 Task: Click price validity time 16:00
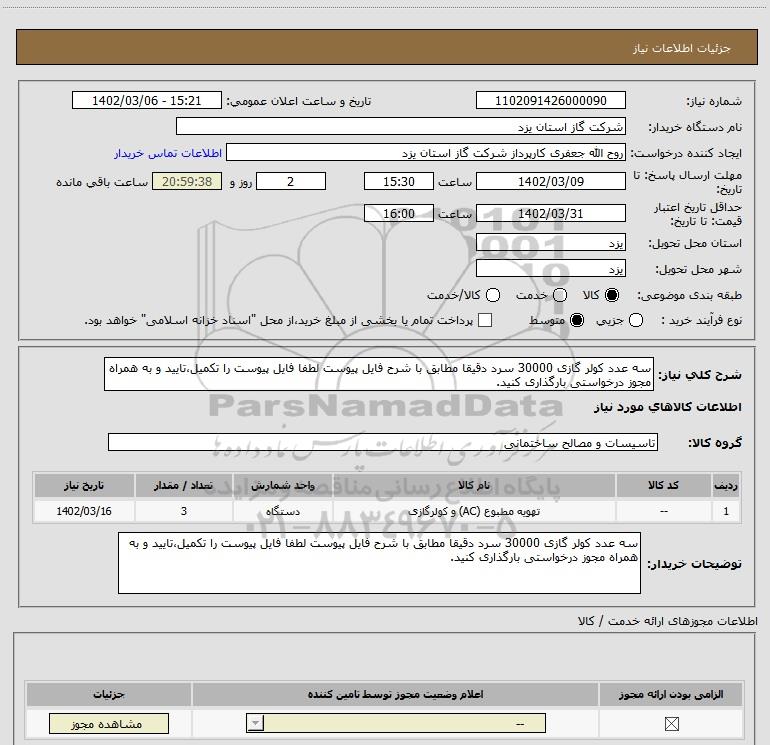(399, 214)
